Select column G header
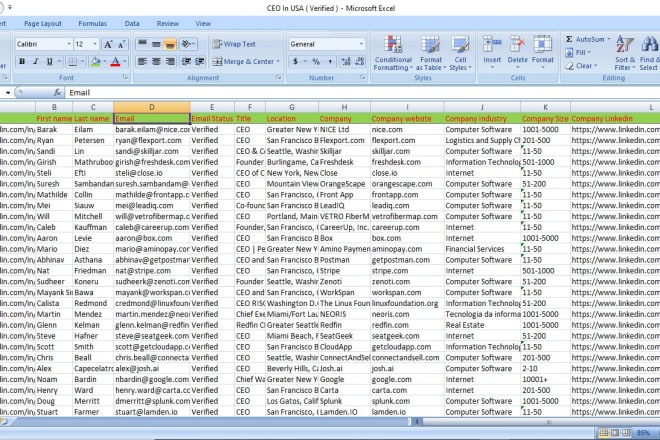 292,107
